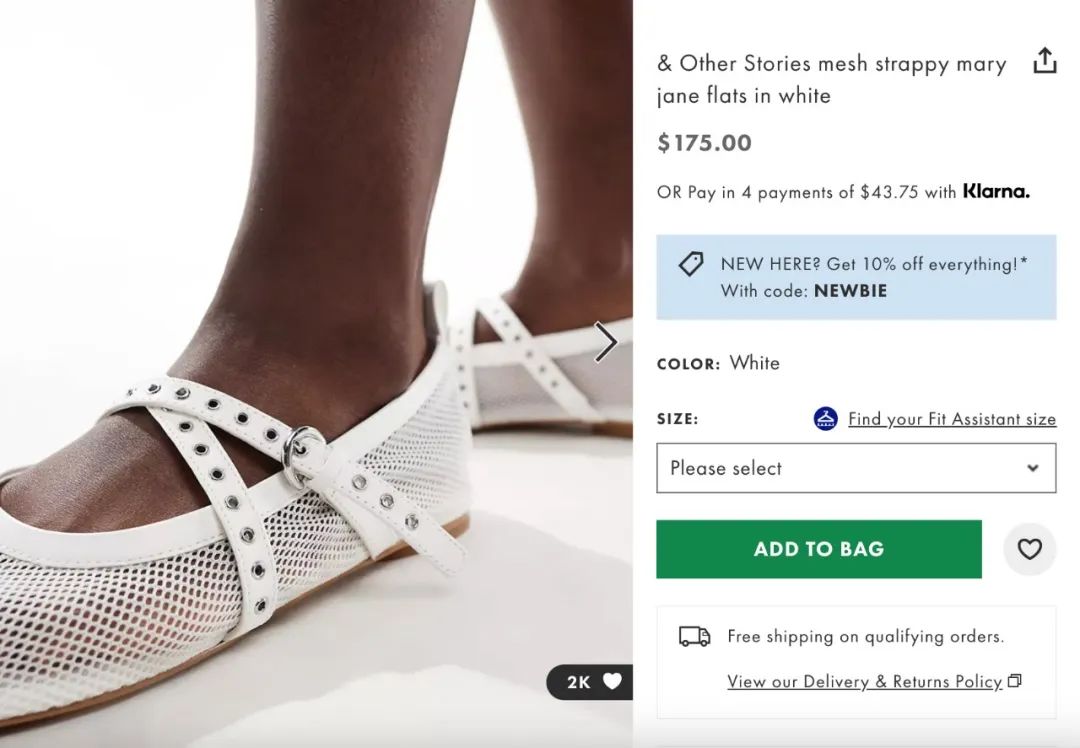Image resolution: width=1080 pixels, height=748 pixels.
Task: Click the share icon beside product title
Action: pyautogui.click(x=1044, y=62)
